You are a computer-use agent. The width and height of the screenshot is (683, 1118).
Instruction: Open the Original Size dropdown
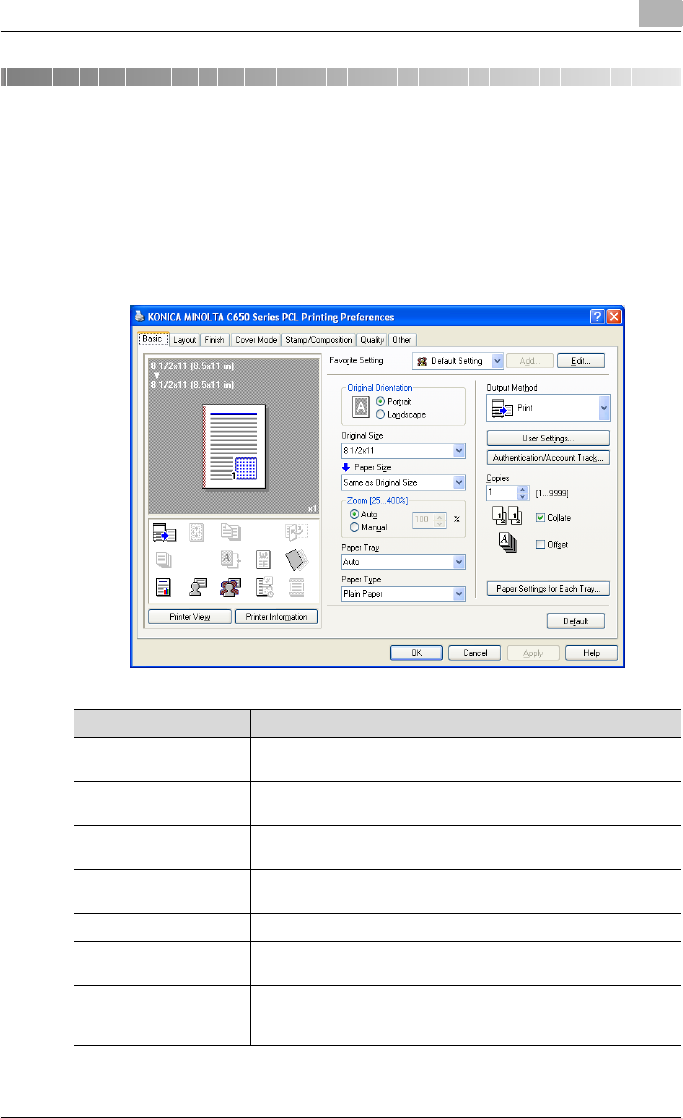coord(459,451)
